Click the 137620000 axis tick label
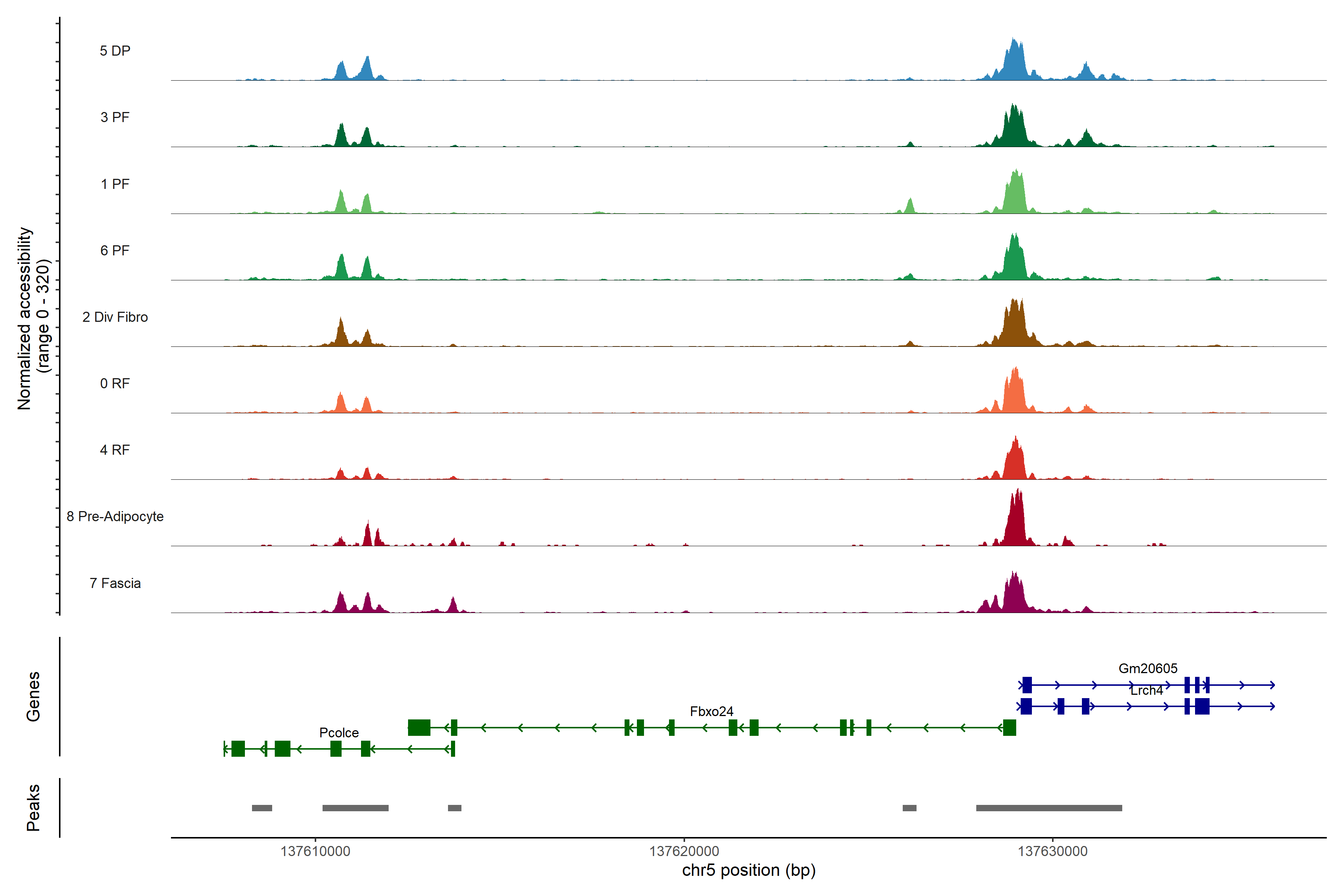 pos(684,852)
